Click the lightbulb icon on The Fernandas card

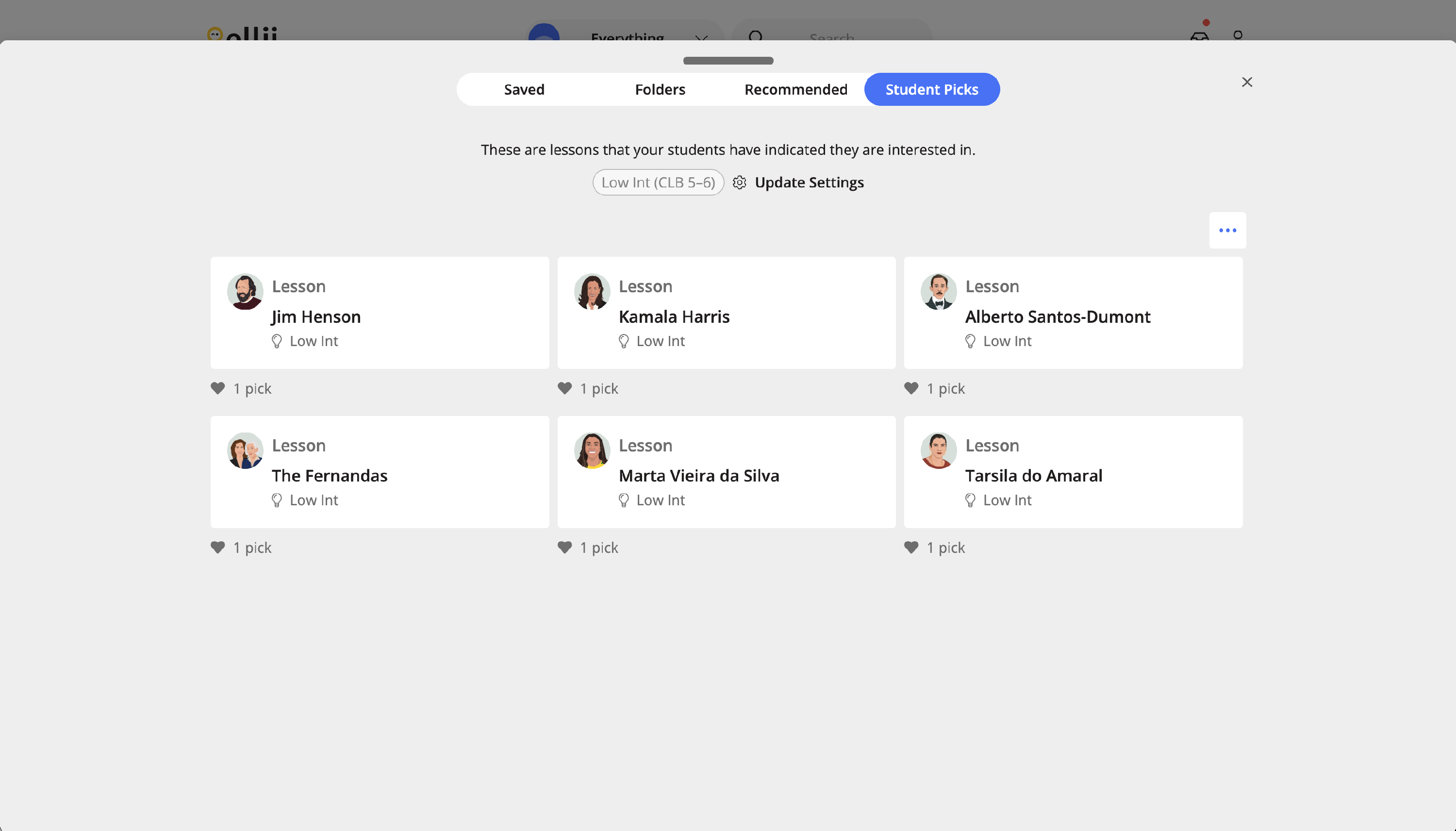pyautogui.click(x=277, y=500)
